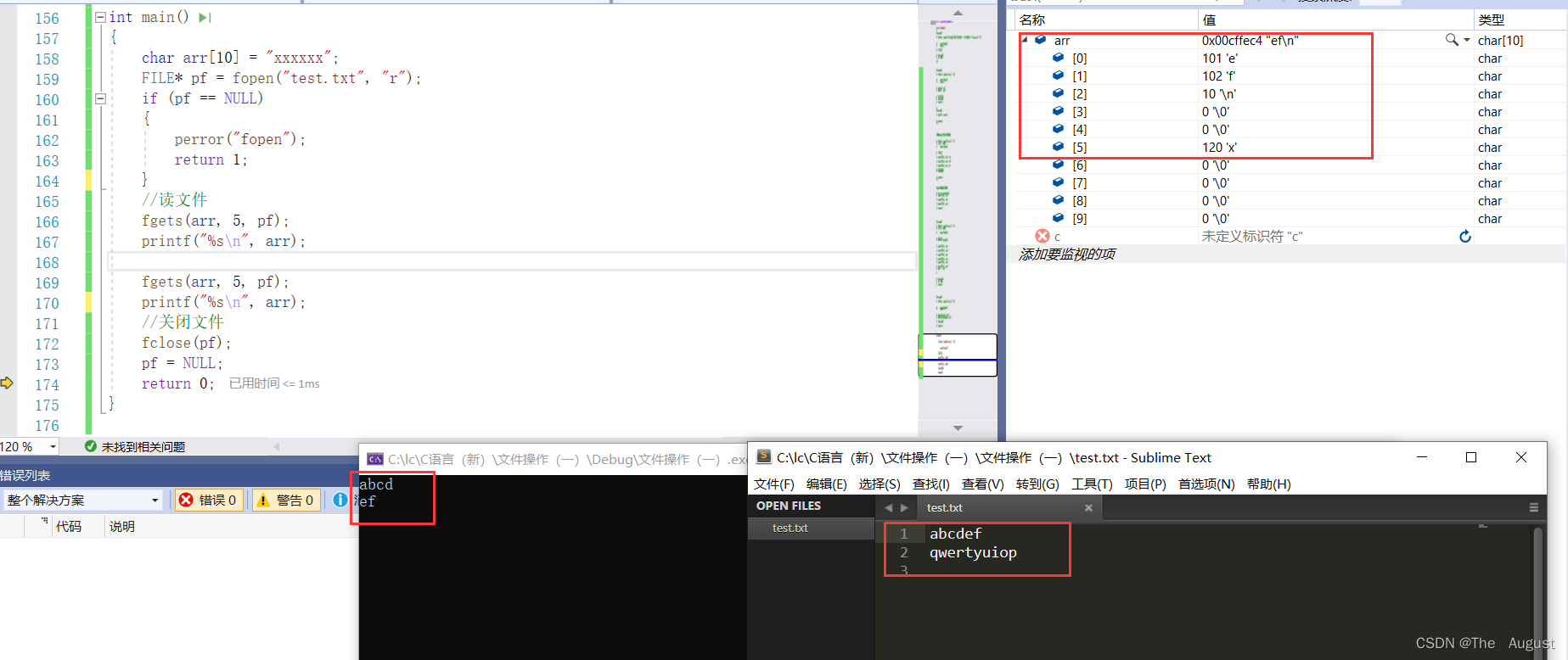Click the 代码 column header in error list
1568x660 pixels.
tap(69, 526)
